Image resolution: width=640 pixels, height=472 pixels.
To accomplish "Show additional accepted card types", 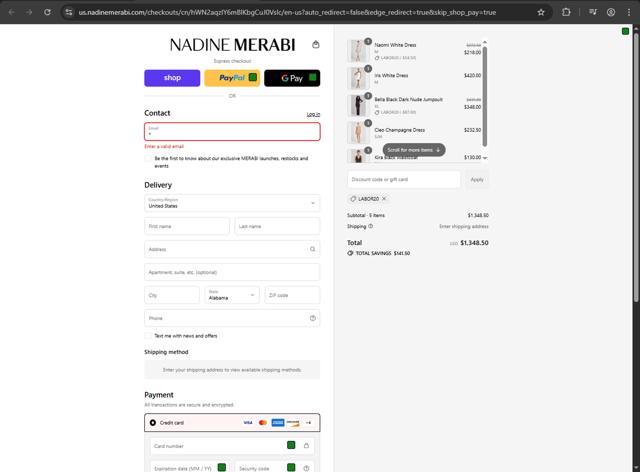I will point(308,423).
